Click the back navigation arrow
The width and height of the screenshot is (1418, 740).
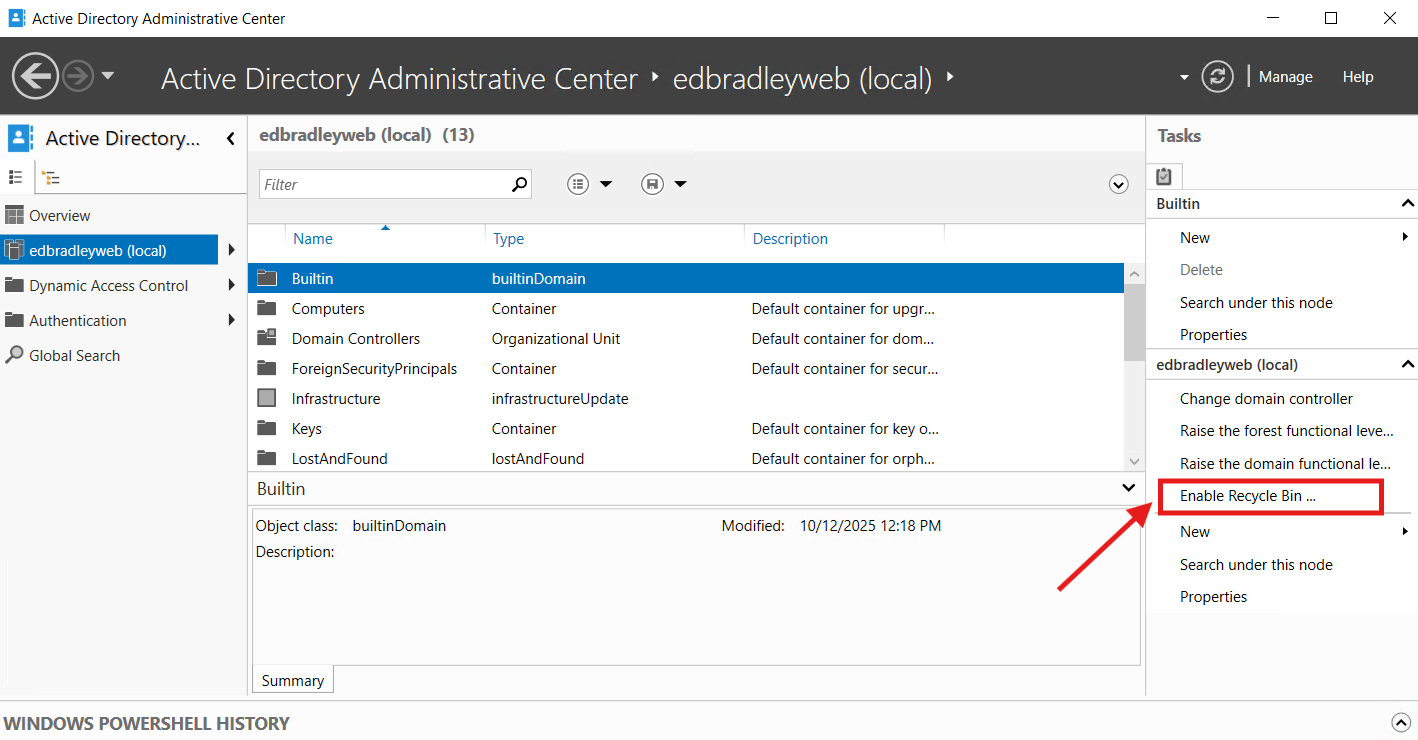click(35, 76)
